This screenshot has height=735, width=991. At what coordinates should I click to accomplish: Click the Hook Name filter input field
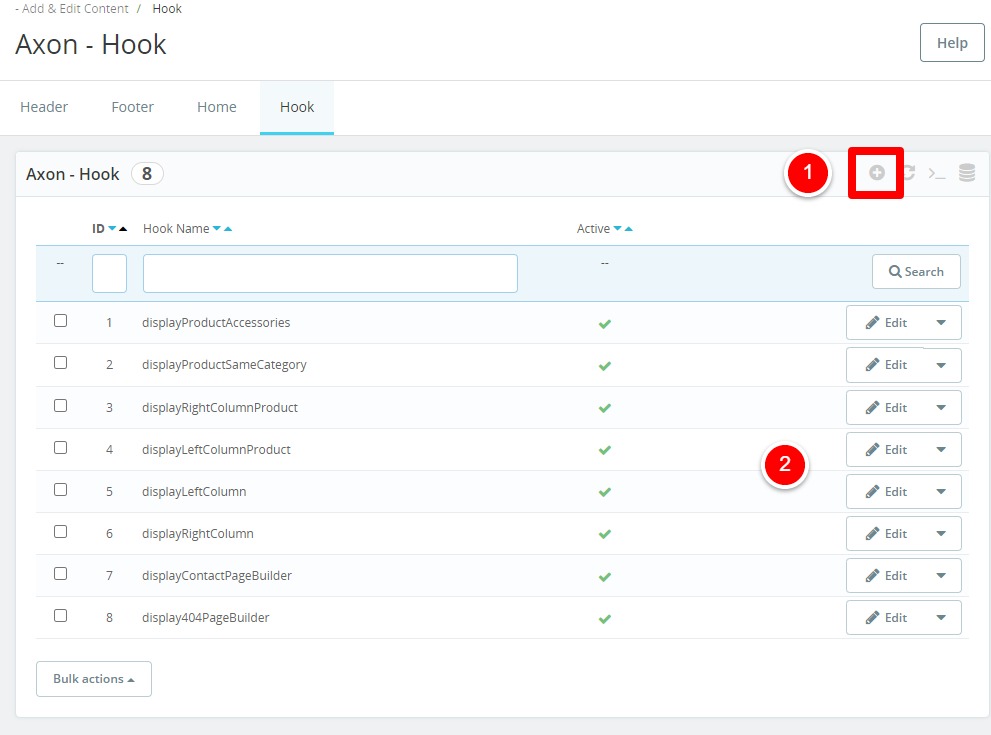click(x=330, y=273)
